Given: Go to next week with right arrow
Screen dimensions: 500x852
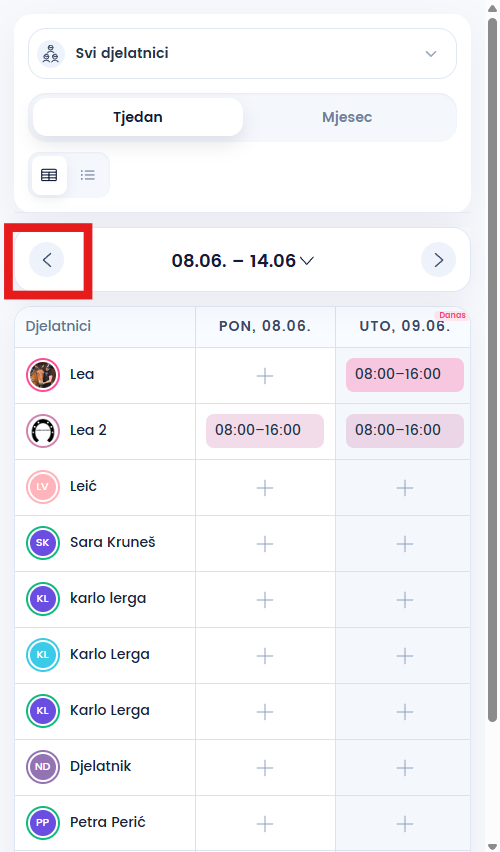Looking at the screenshot, I should pos(439,260).
